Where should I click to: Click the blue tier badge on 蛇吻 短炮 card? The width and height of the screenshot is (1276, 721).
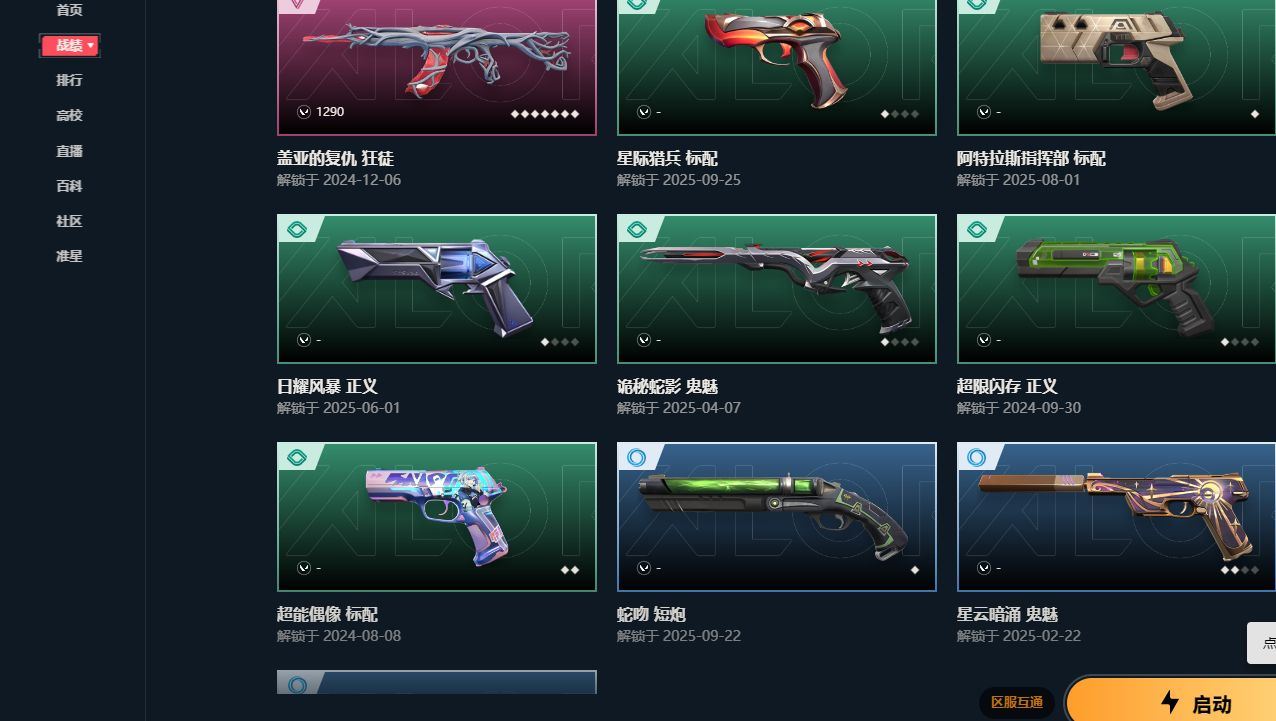[636, 458]
